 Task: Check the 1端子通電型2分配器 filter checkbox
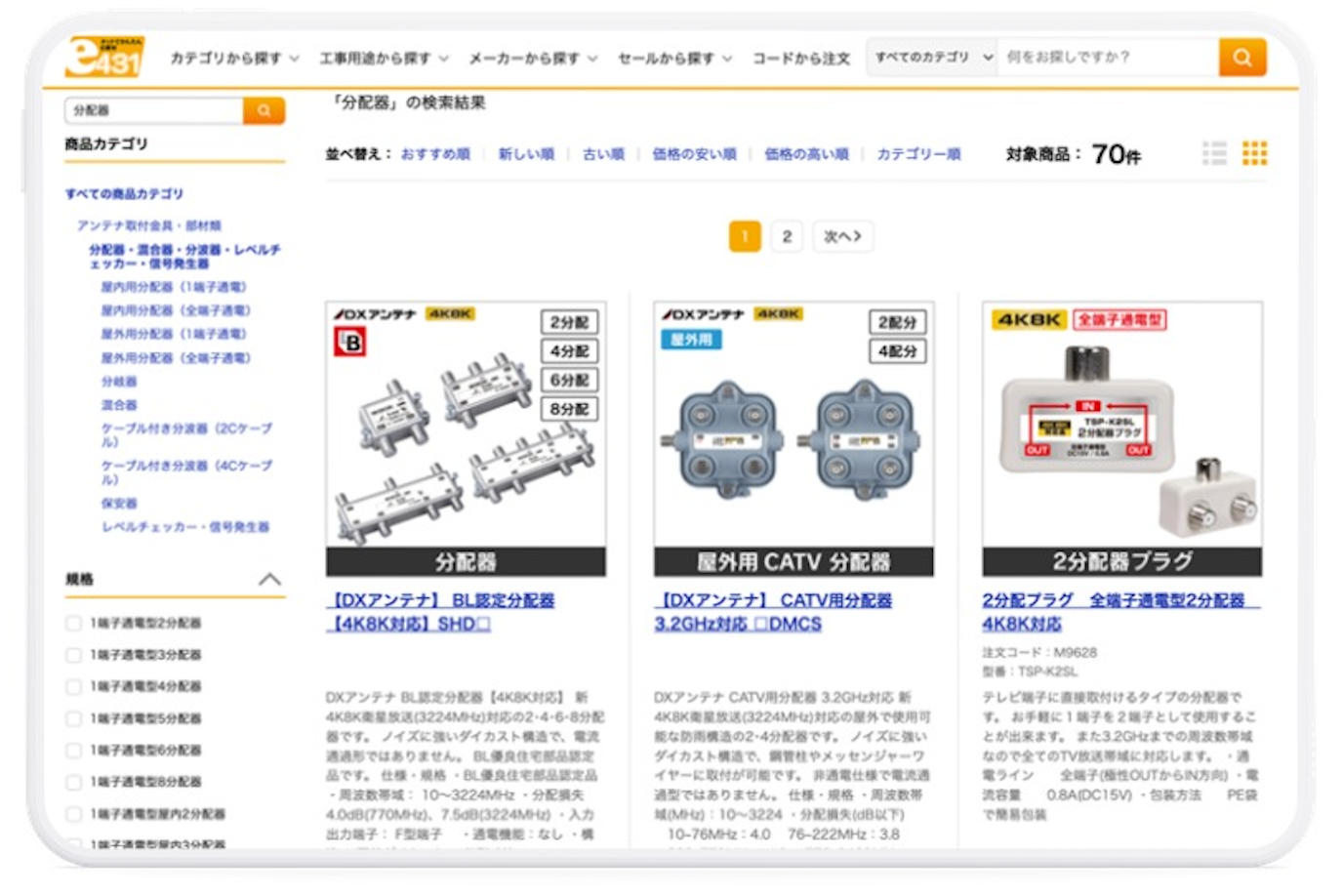coord(71,625)
